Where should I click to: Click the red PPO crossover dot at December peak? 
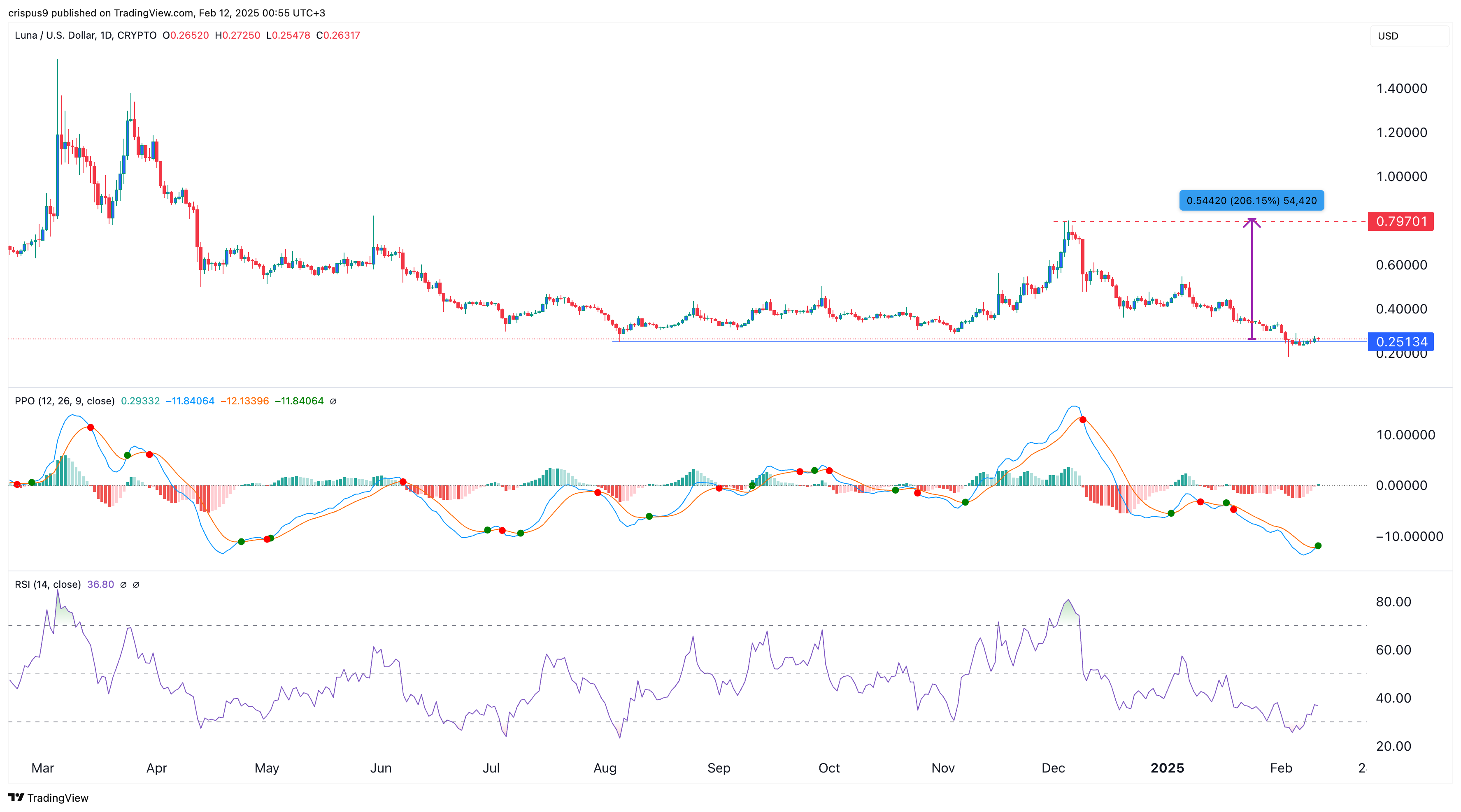click(x=1083, y=420)
